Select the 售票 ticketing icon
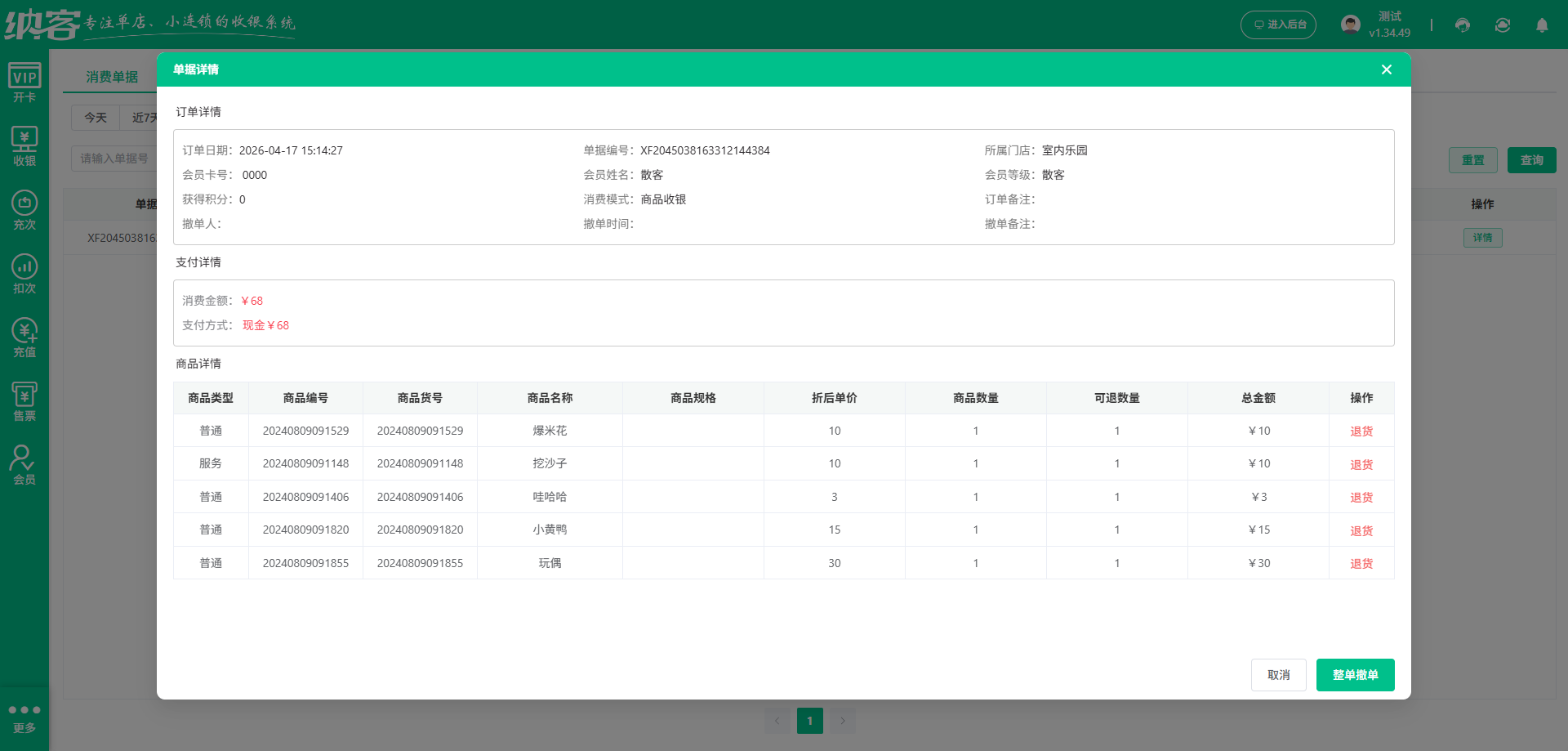Screen dimensions: 1568x751 [24, 400]
